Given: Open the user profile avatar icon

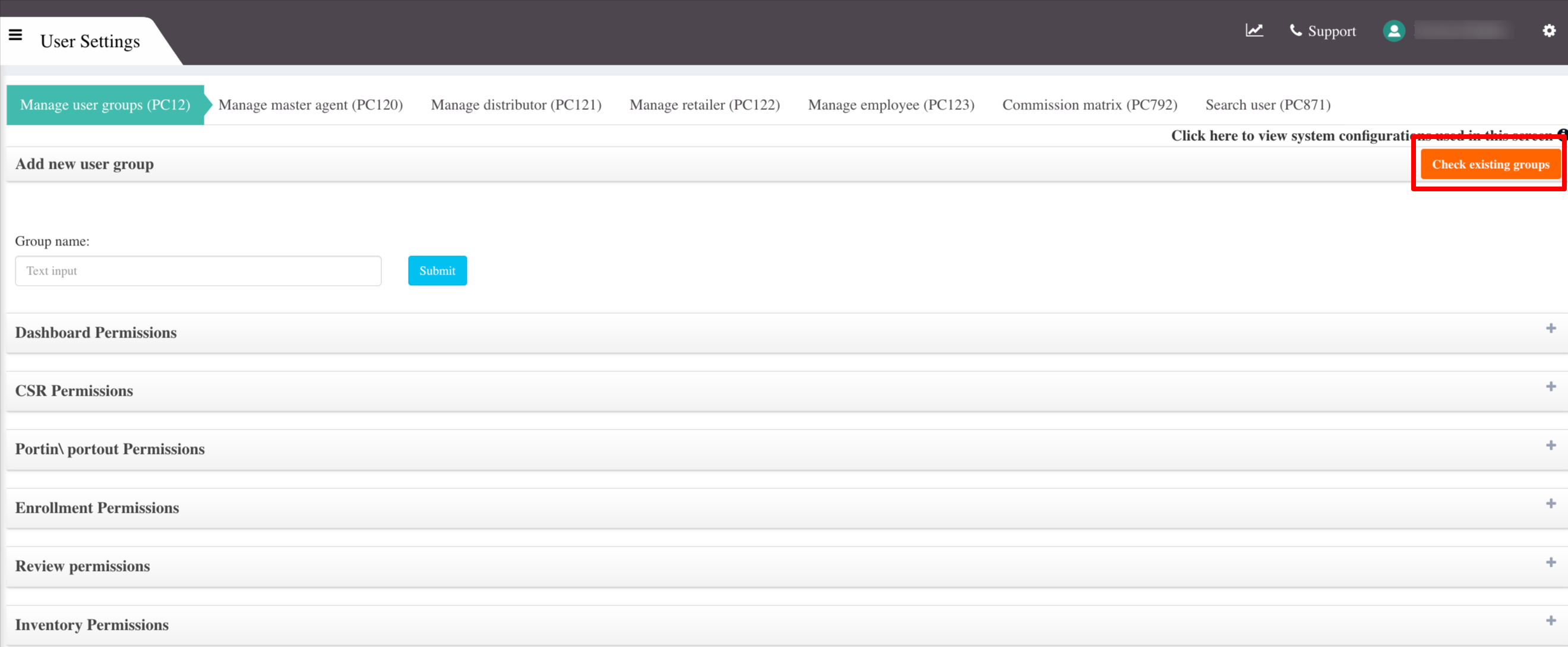Looking at the screenshot, I should click(1394, 30).
